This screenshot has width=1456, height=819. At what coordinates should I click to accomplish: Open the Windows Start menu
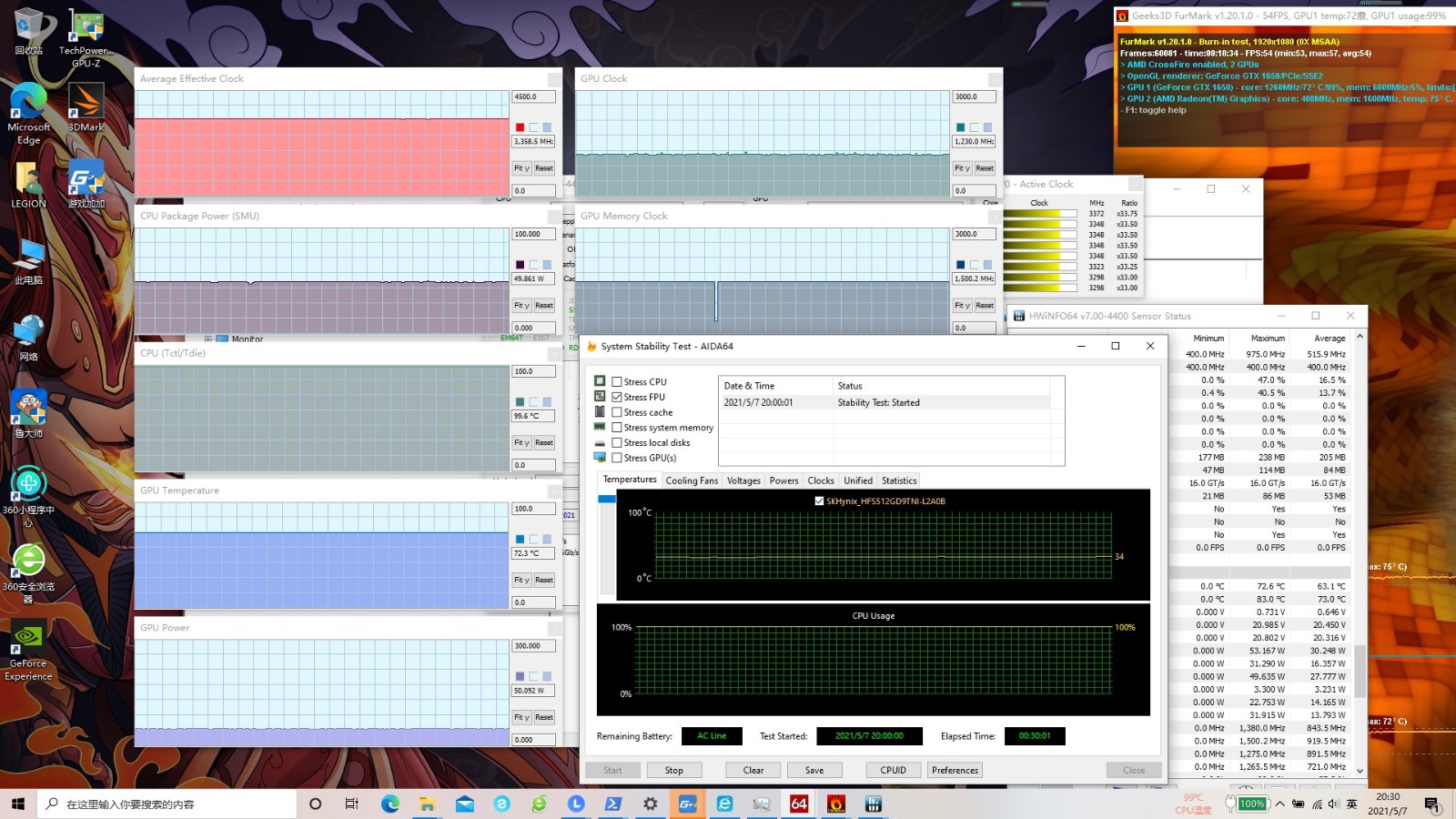click(x=17, y=804)
